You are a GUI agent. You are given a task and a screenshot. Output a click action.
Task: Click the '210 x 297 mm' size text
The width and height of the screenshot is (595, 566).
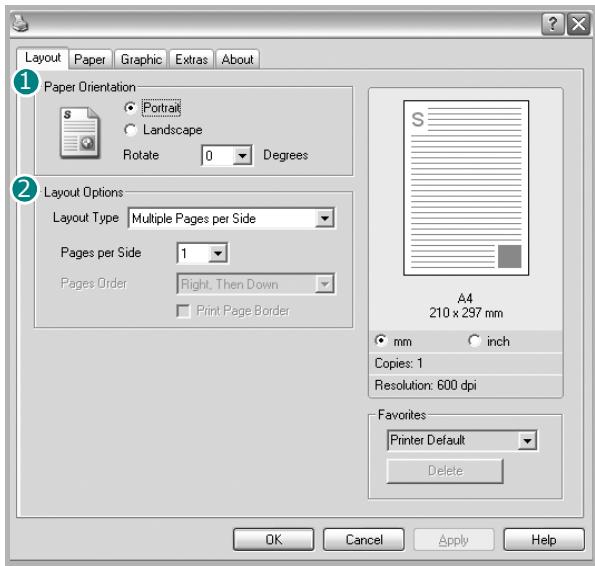click(466, 313)
